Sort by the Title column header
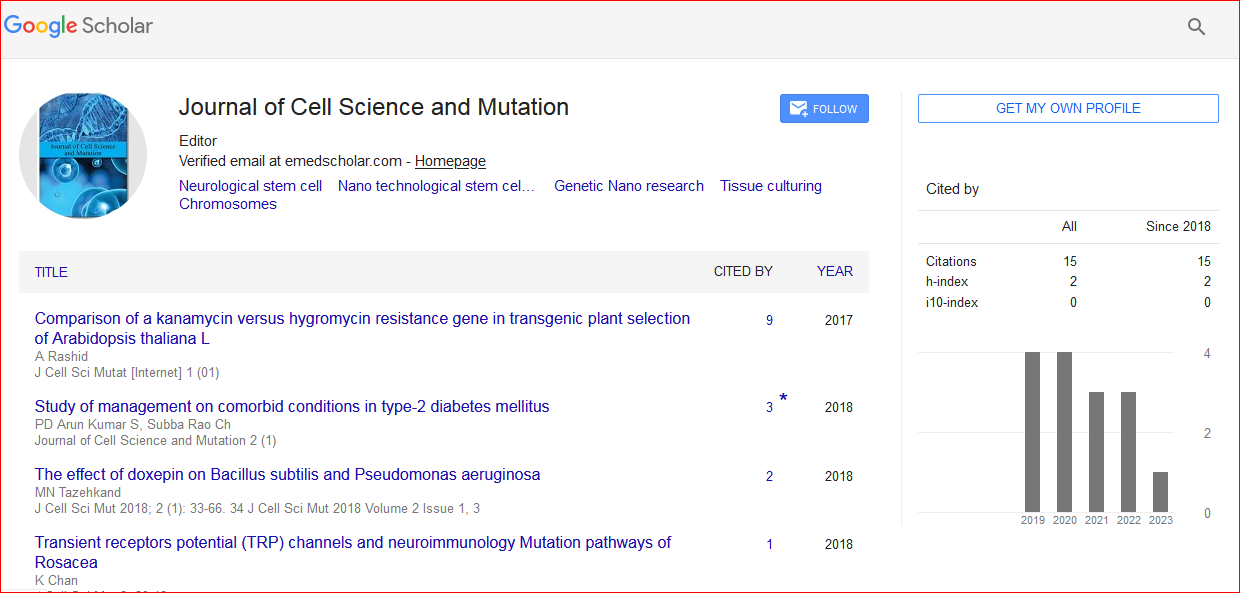1240x593 pixels. [51, 272]
